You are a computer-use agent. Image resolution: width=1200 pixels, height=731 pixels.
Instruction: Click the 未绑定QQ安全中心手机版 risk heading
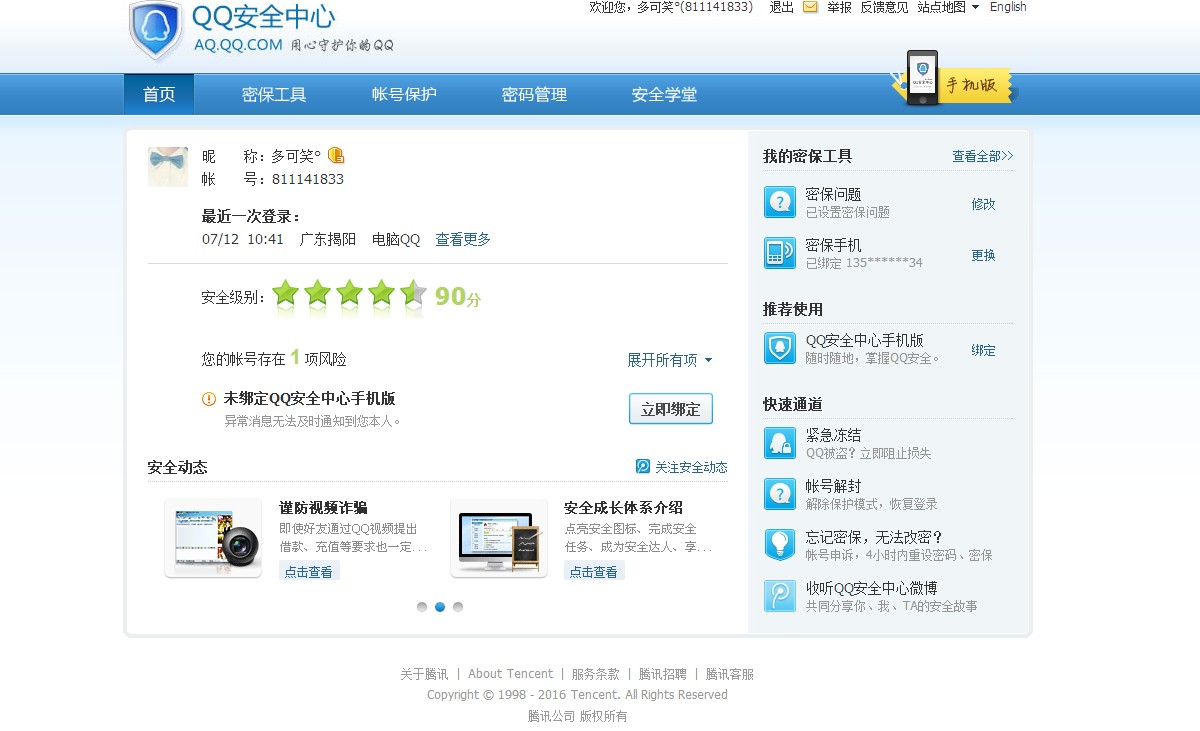pos(309,398)
